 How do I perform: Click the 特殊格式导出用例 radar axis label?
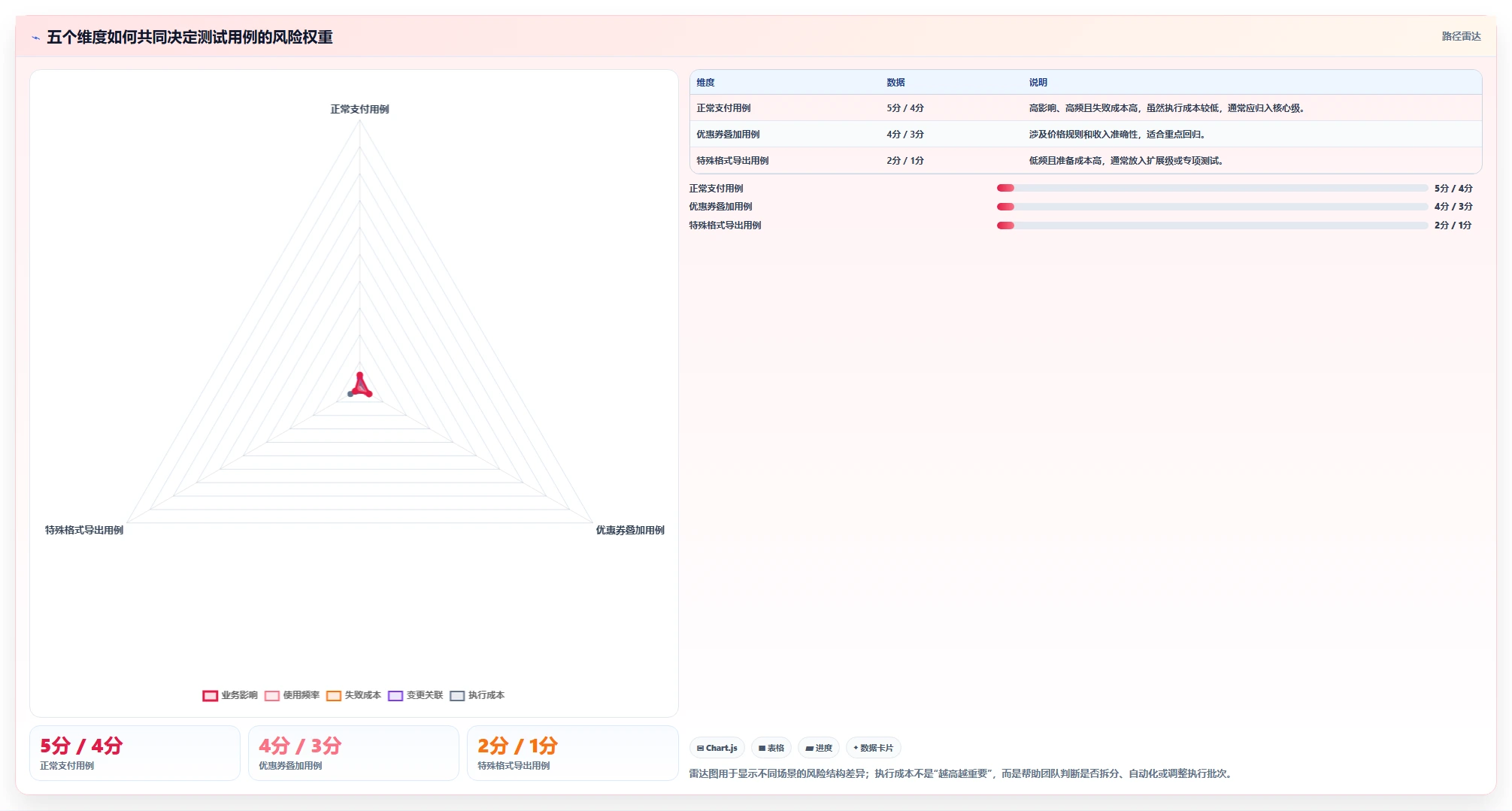(x=84, y=530)
